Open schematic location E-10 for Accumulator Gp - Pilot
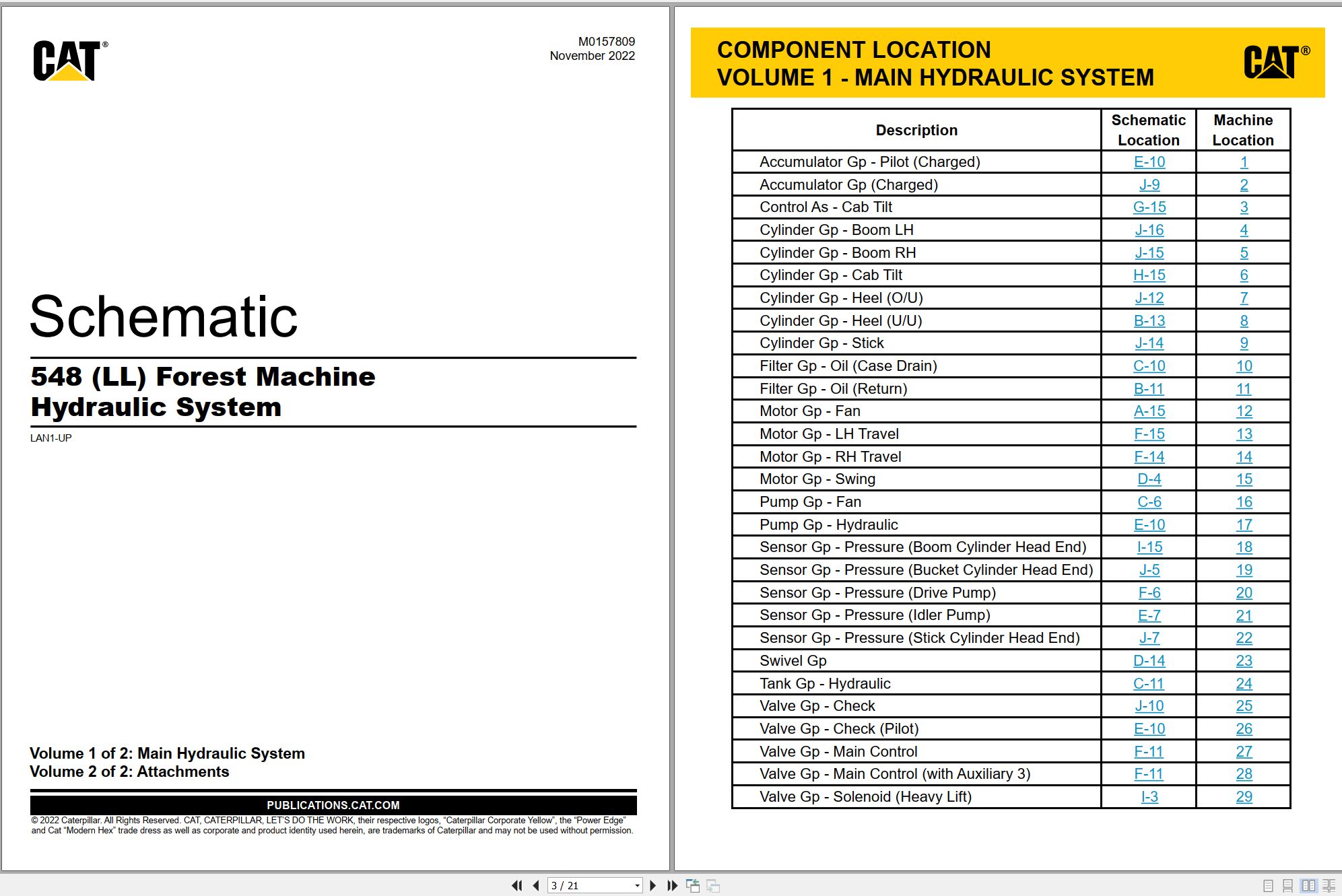The height and width of the screenshot is (896, 1342). click(x=1149, y=162)
